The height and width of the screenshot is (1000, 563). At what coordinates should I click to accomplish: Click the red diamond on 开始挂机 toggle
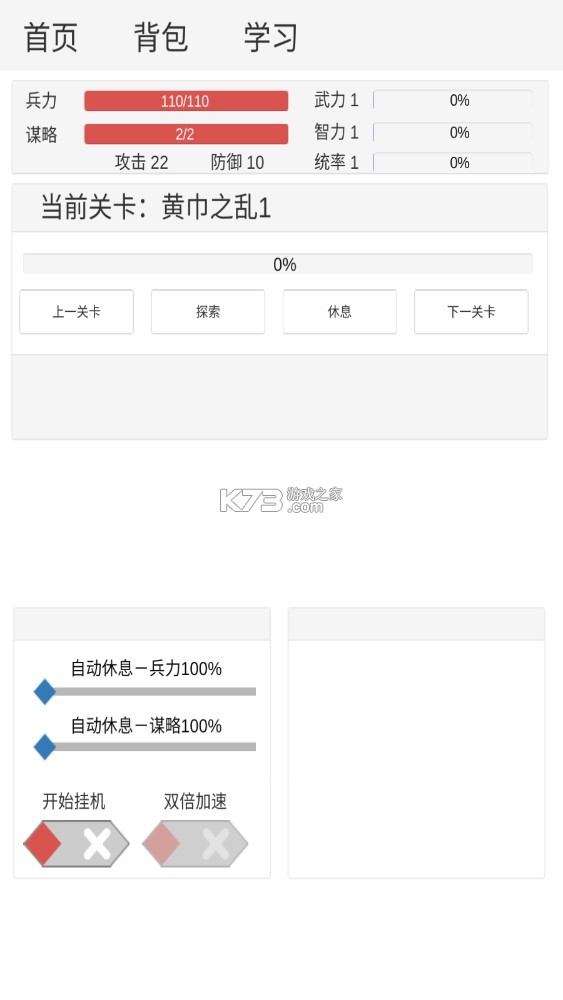[43, 844]
